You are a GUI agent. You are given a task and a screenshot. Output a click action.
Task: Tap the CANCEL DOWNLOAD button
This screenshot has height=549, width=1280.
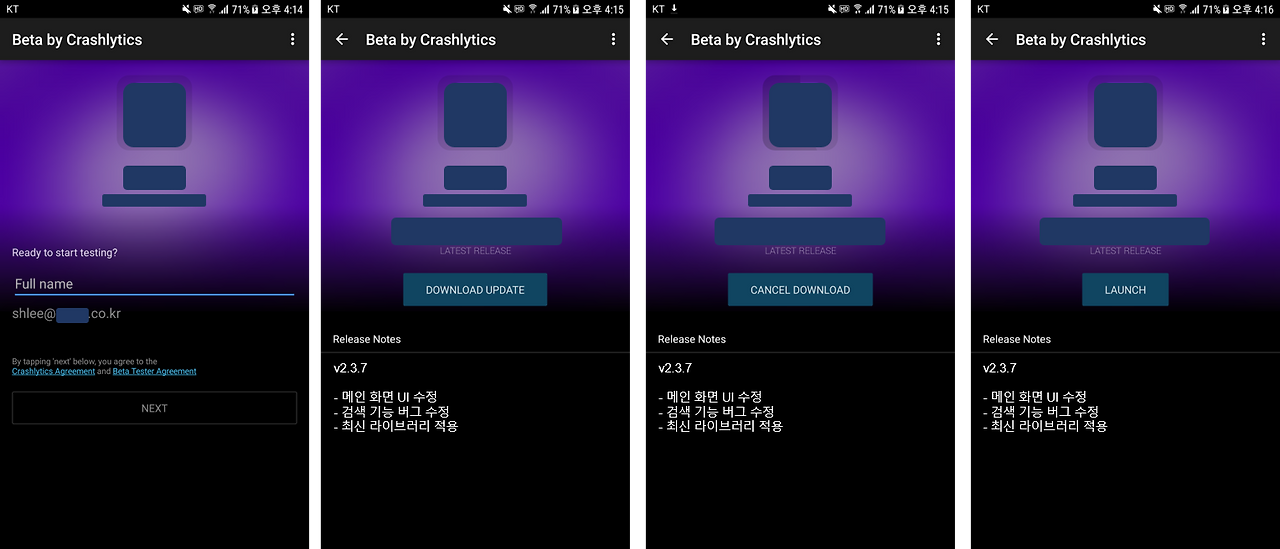800,290
